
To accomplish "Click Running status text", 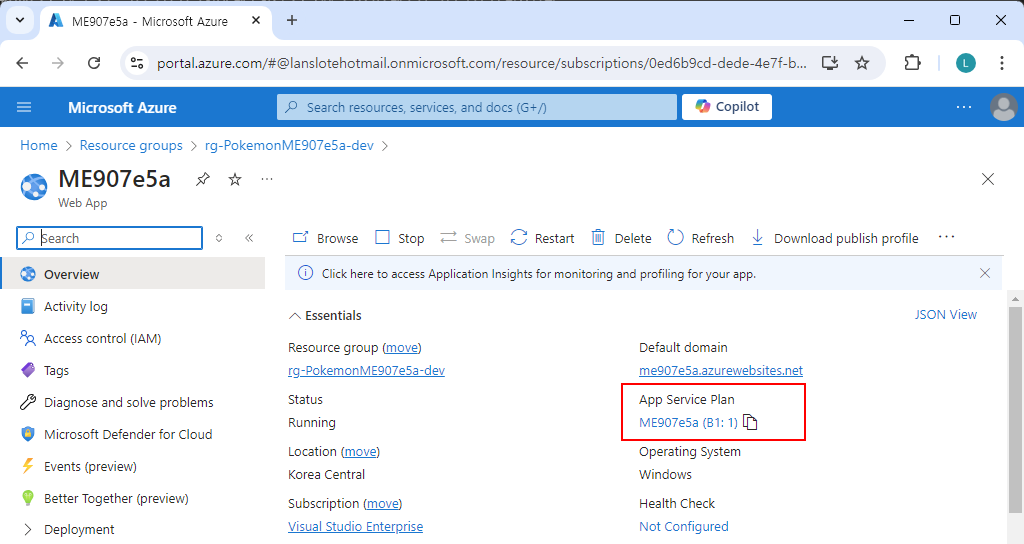I will (x=312, y=423).
